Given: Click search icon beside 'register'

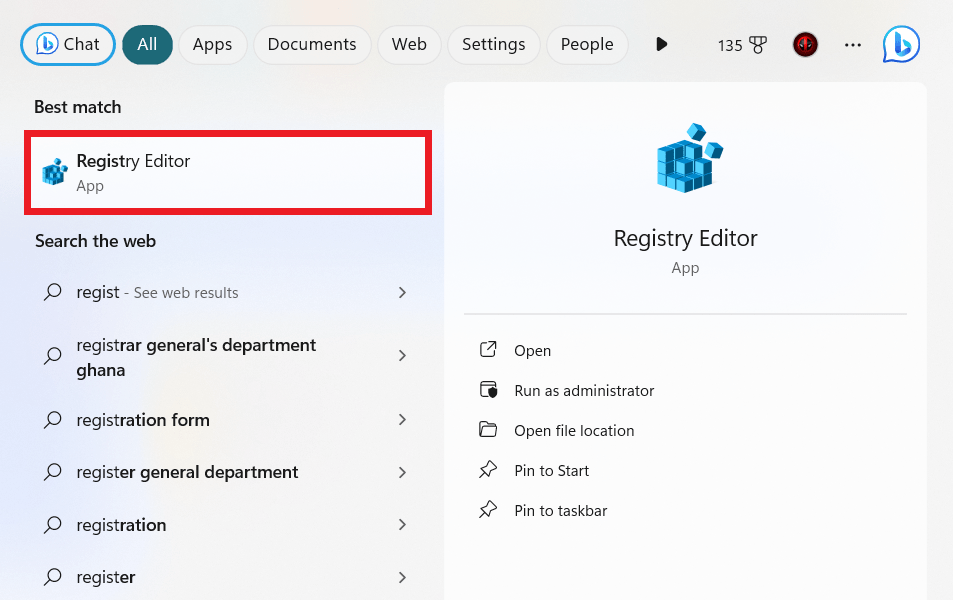Looking at the screenshot, I should (53, 576).
